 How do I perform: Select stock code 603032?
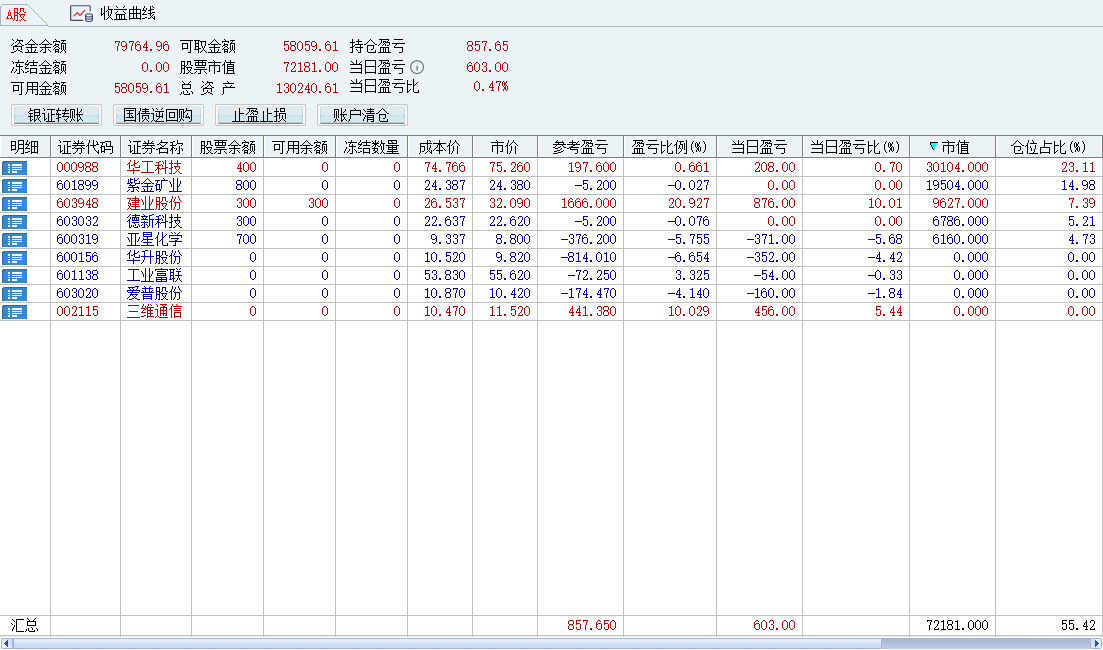tap(77, 222)
